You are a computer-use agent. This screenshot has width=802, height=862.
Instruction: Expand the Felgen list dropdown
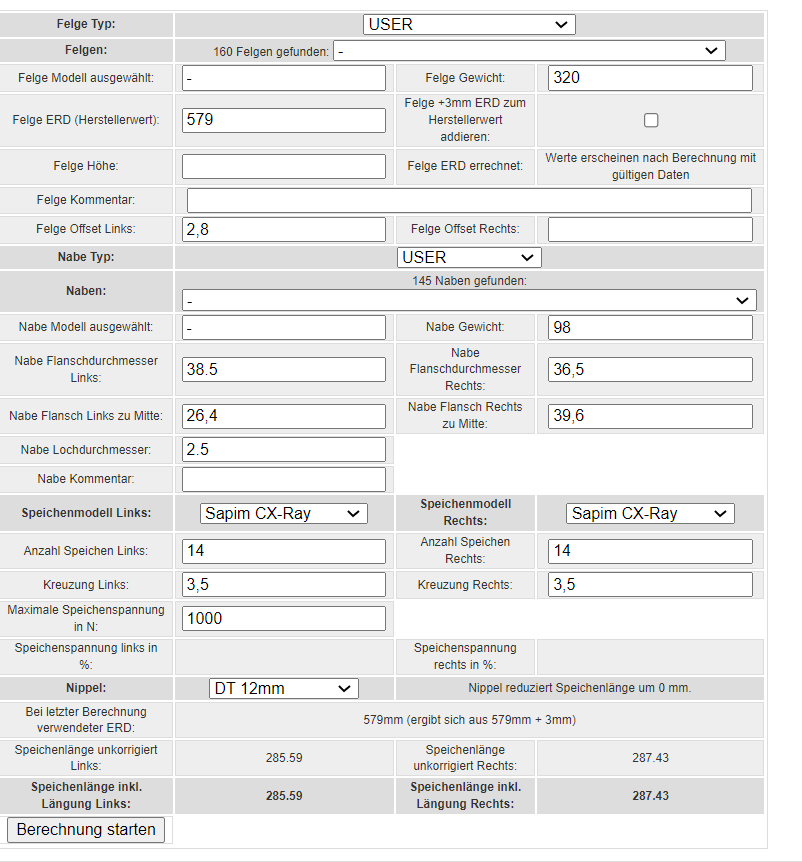click(x=529, y=50)
